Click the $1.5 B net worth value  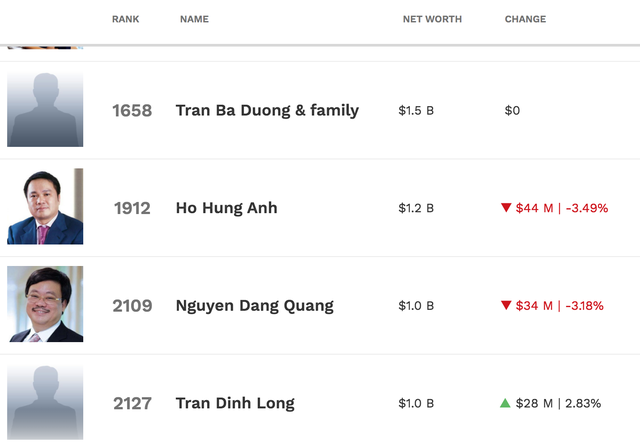pos(416,110)
